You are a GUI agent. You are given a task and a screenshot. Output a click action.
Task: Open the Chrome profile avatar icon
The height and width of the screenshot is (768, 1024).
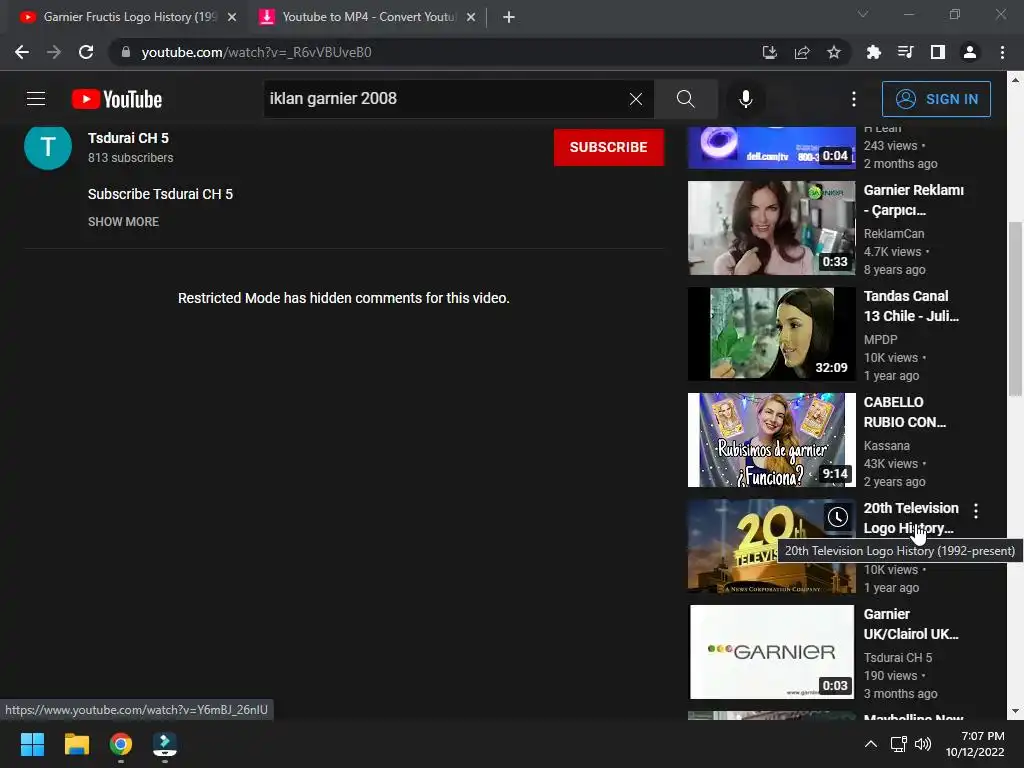tap(970, 52)
